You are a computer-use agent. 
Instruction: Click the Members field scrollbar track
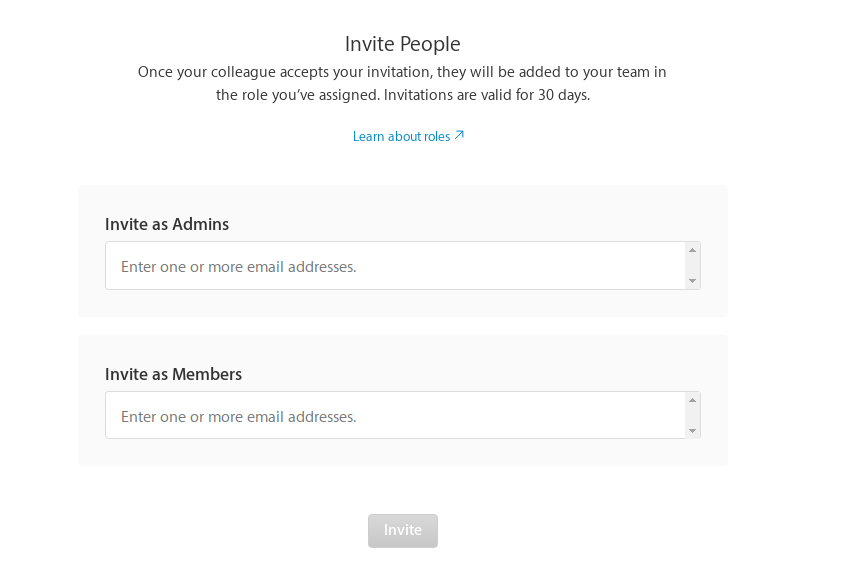[x=692, y=416]
